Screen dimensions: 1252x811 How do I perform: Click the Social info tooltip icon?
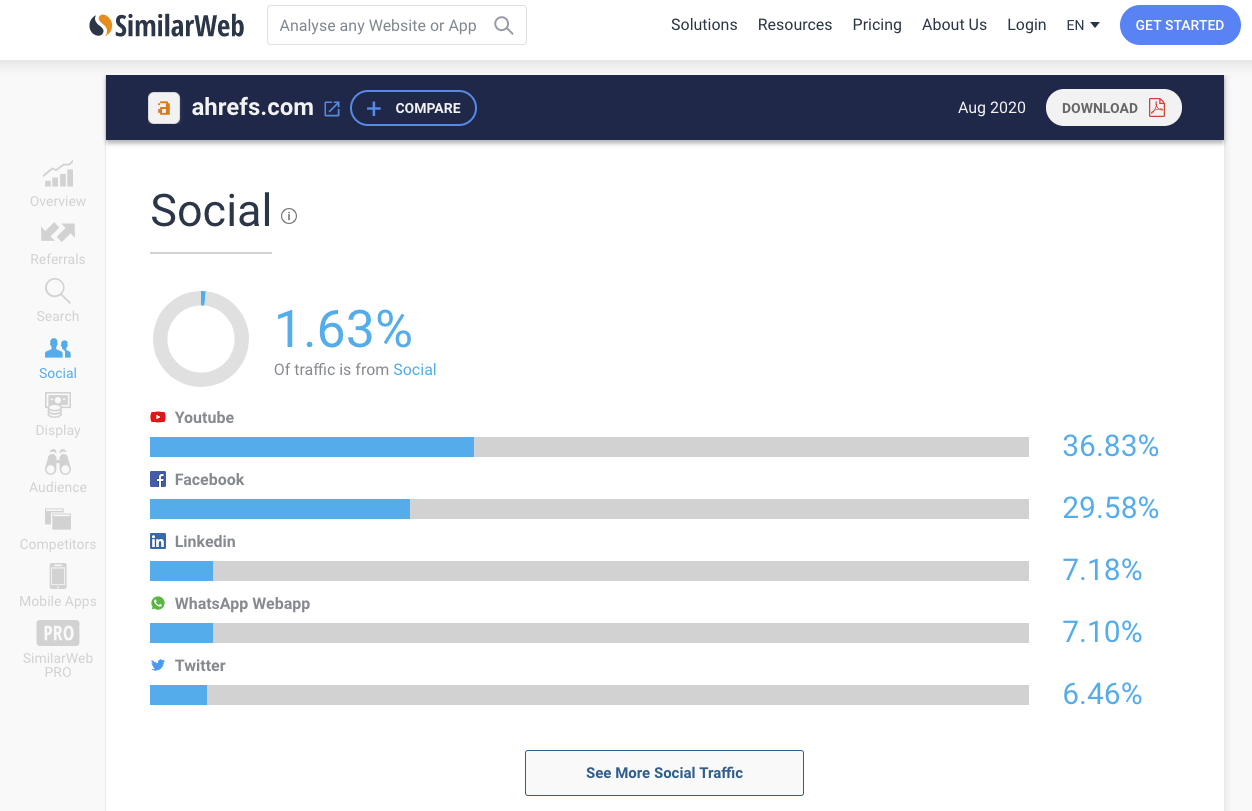point(289,216)
